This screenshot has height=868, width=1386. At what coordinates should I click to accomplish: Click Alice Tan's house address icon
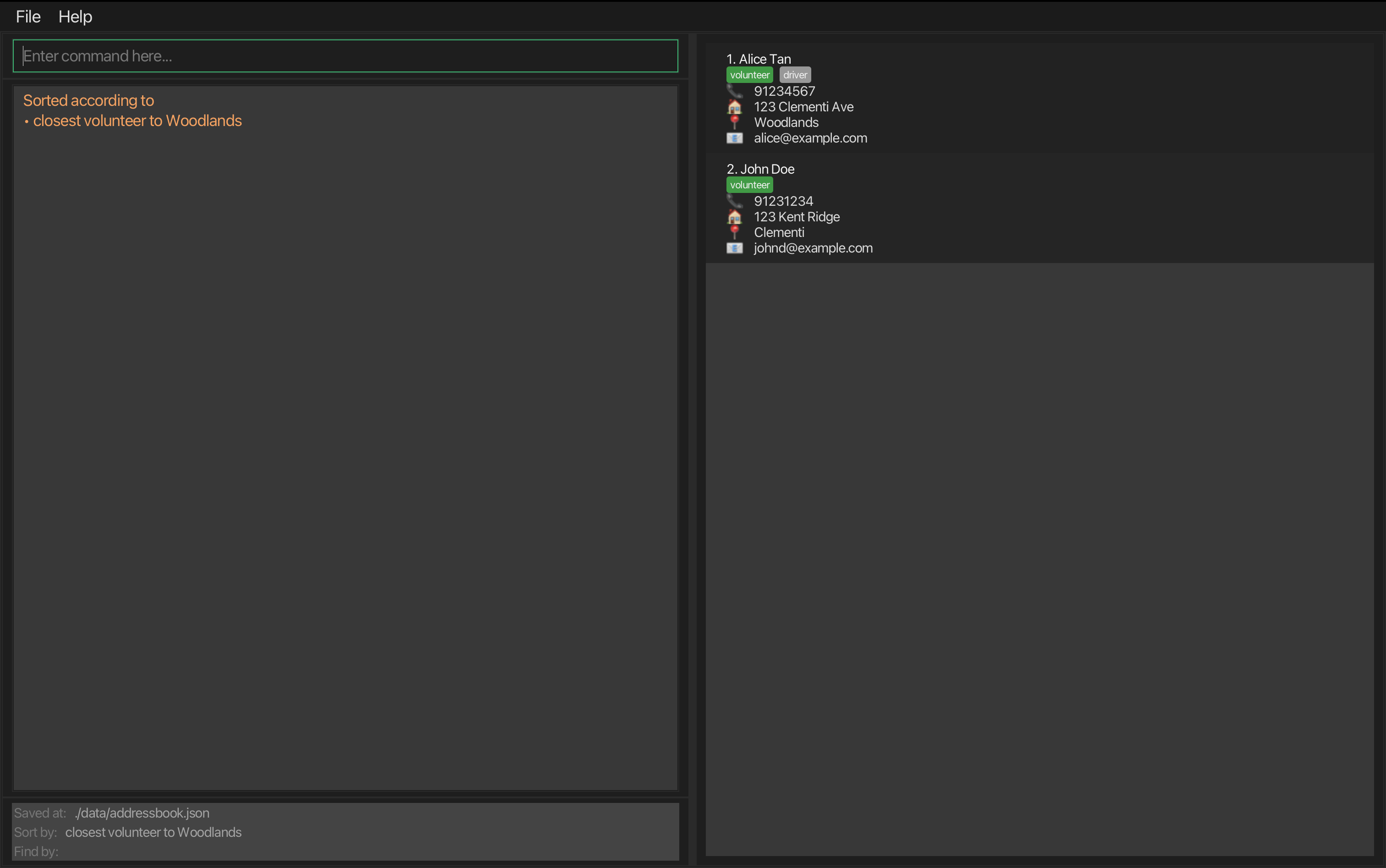pyautogui.click(x=734, y=107)
